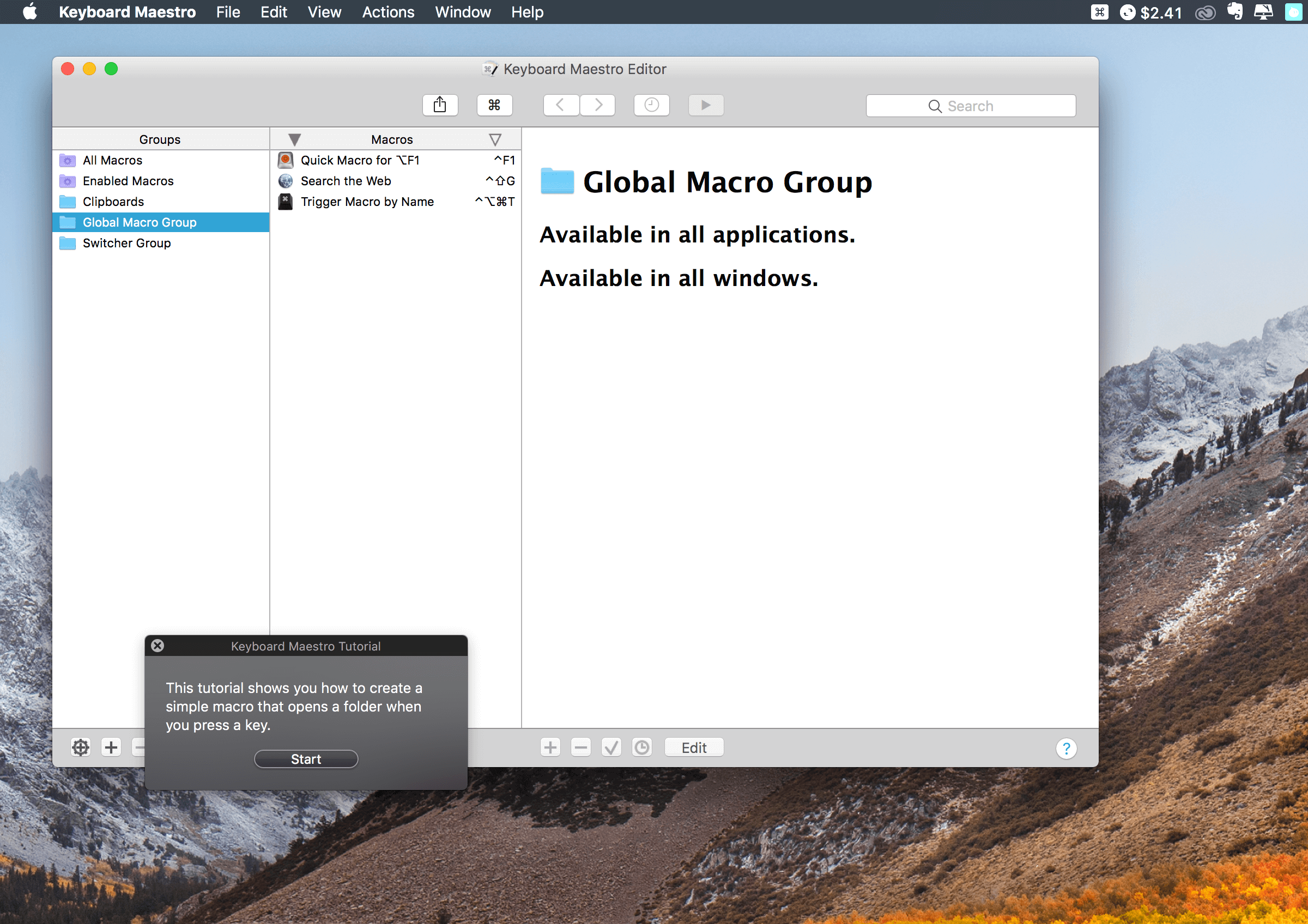The width and height of the screenshot is (1308, 924).
Task: Toggle enable with the checkmark button
Action: [611, 747]
